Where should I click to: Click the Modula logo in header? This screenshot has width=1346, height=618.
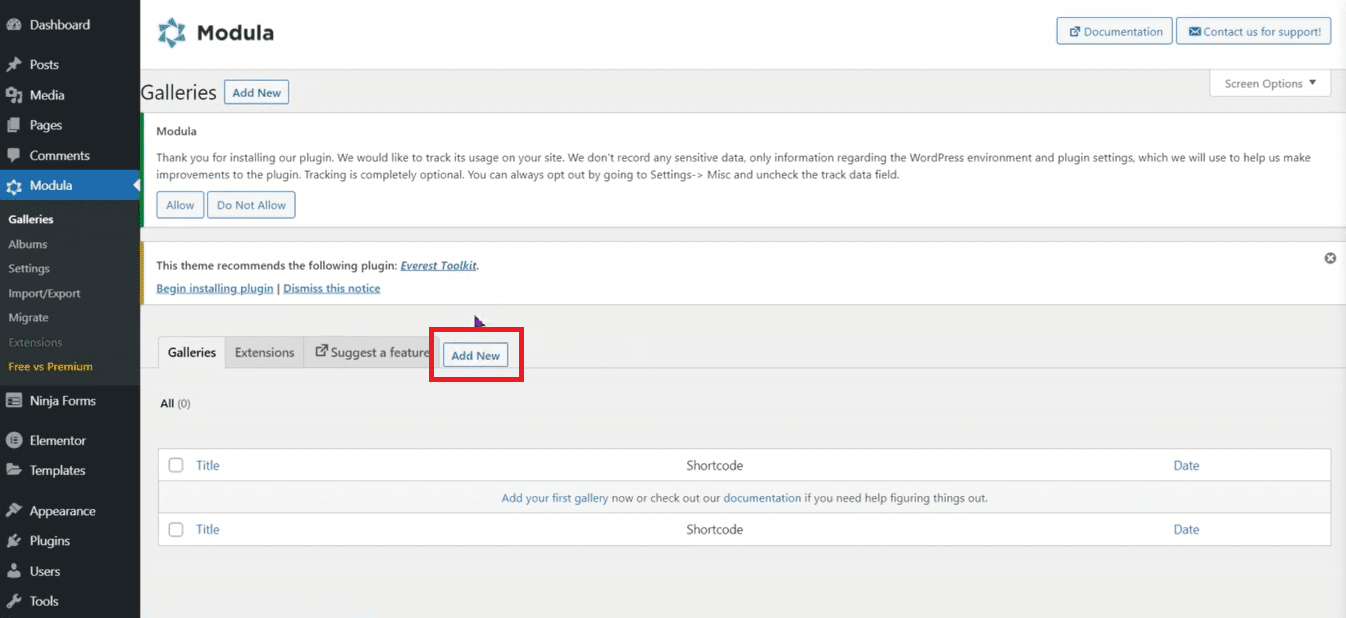click(172, 33)
